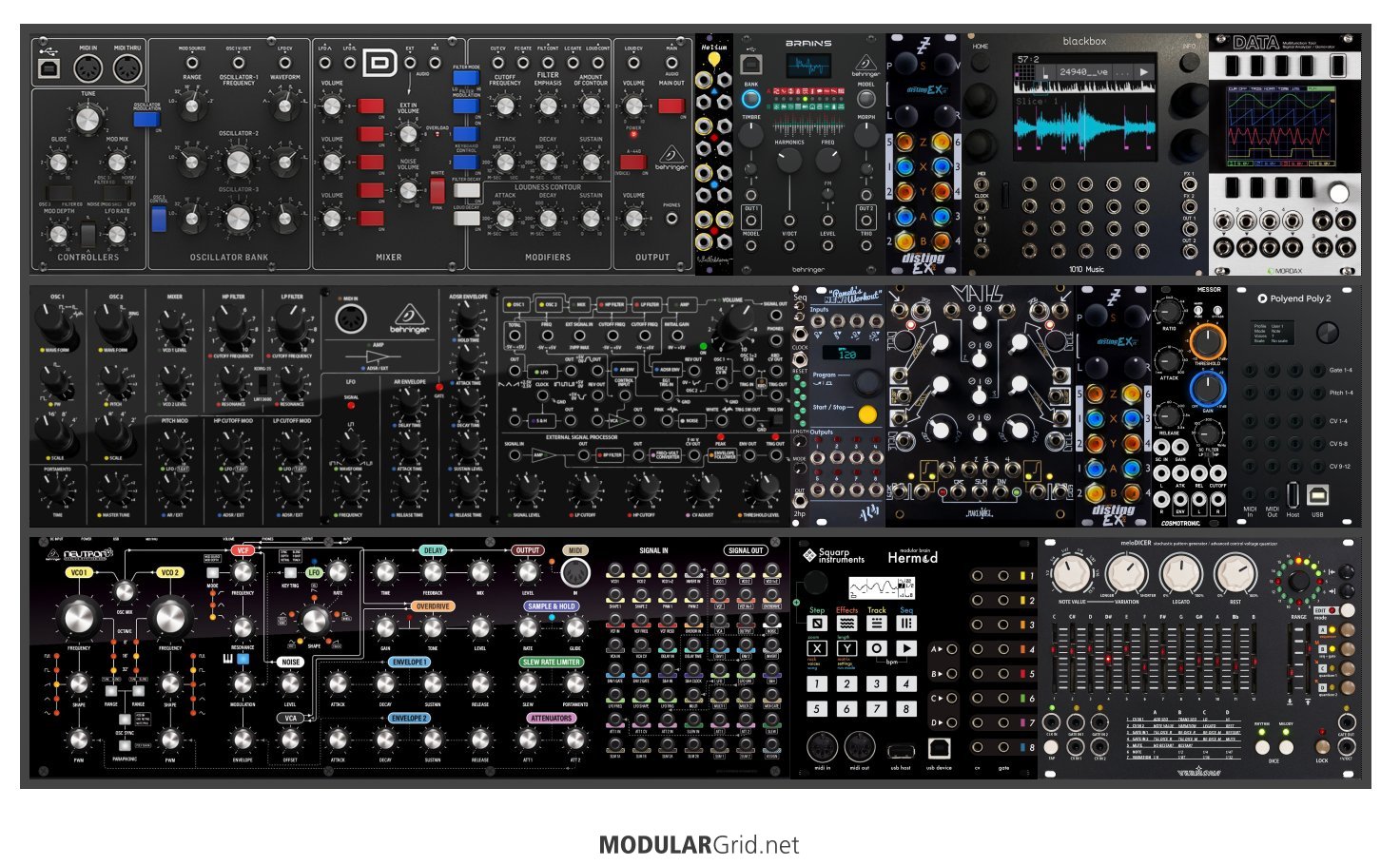
Task: Click the yellow Helium balloon icon
Action: point(713,59)
